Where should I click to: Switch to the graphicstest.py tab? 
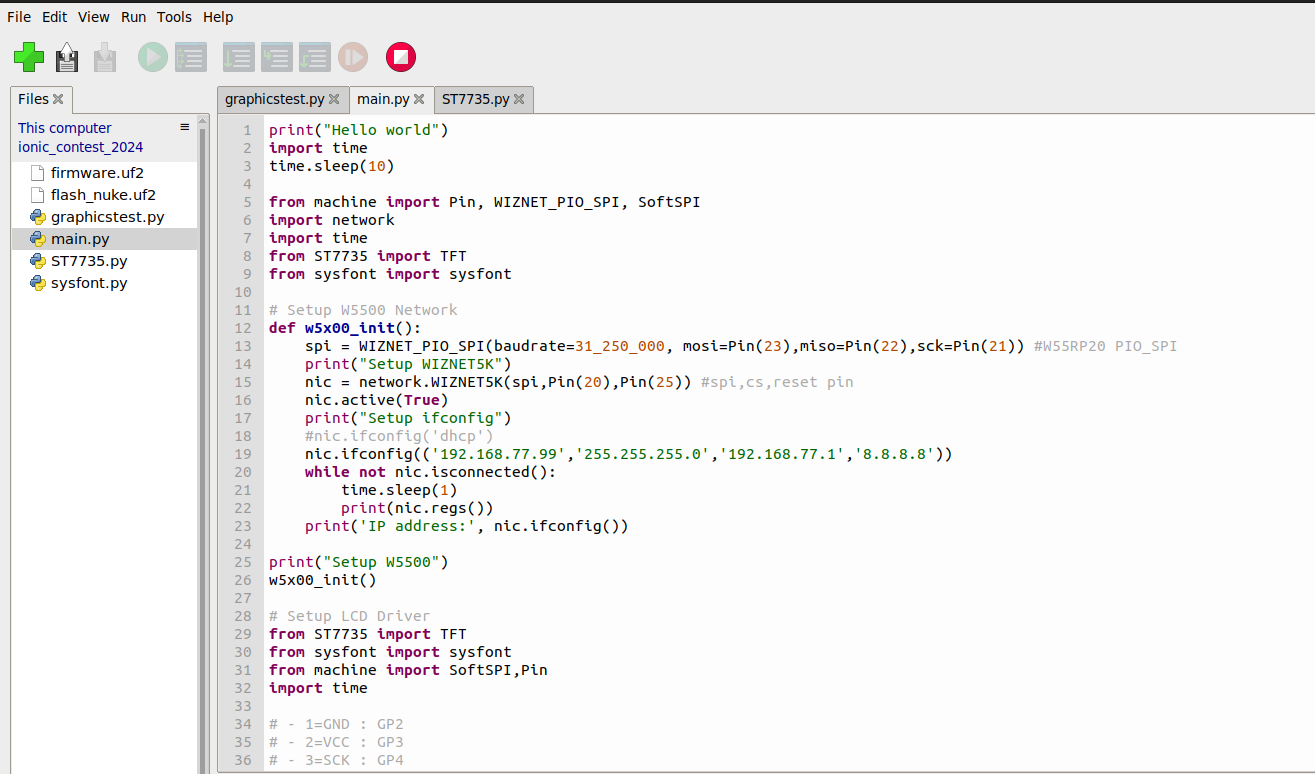(274, 99)
